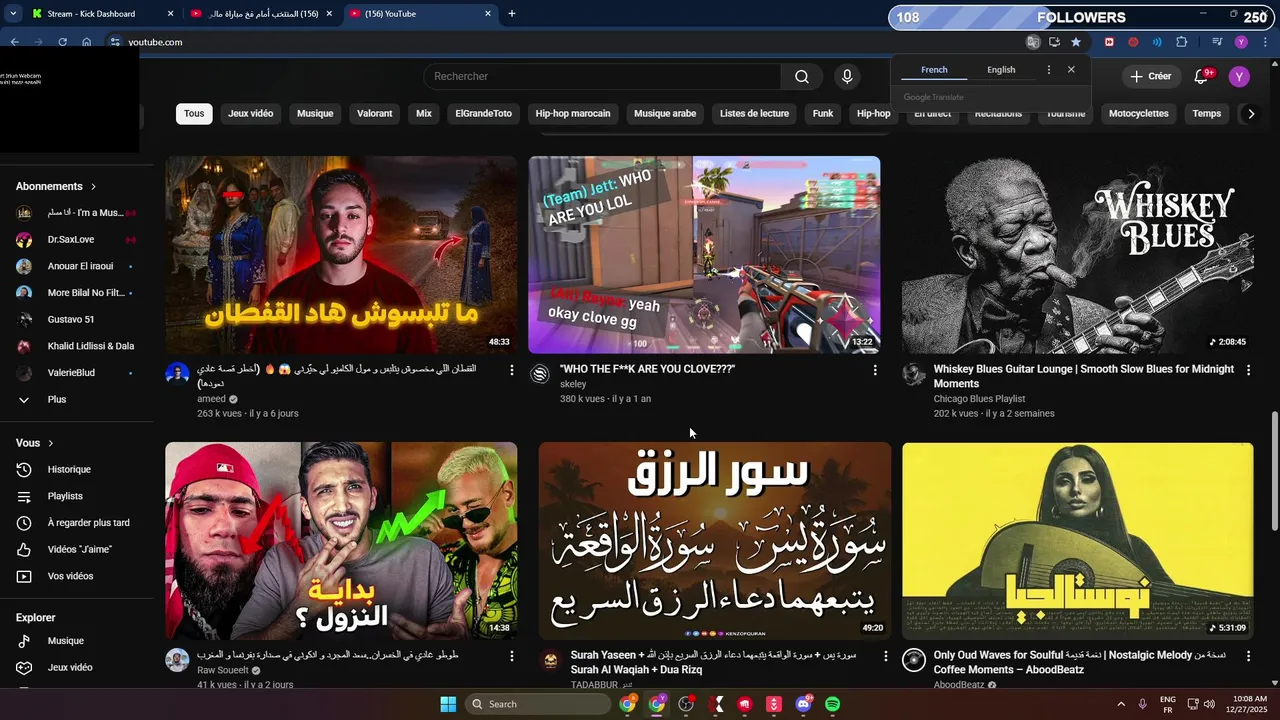Click the Créer button
Screen dimensions: 1280x720
1150,77
